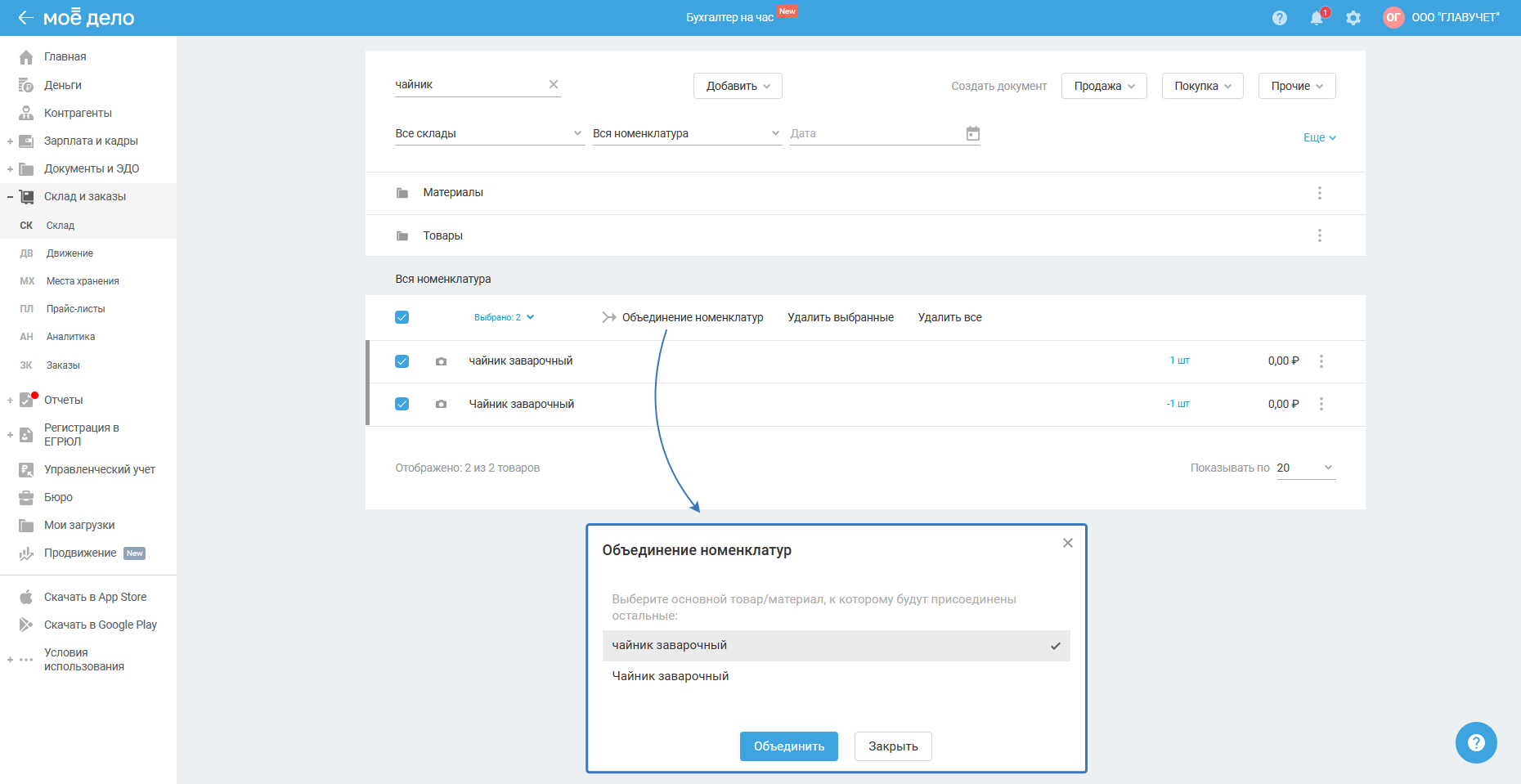
Task: Expand the Отчеты section
Action: [10, 401]
